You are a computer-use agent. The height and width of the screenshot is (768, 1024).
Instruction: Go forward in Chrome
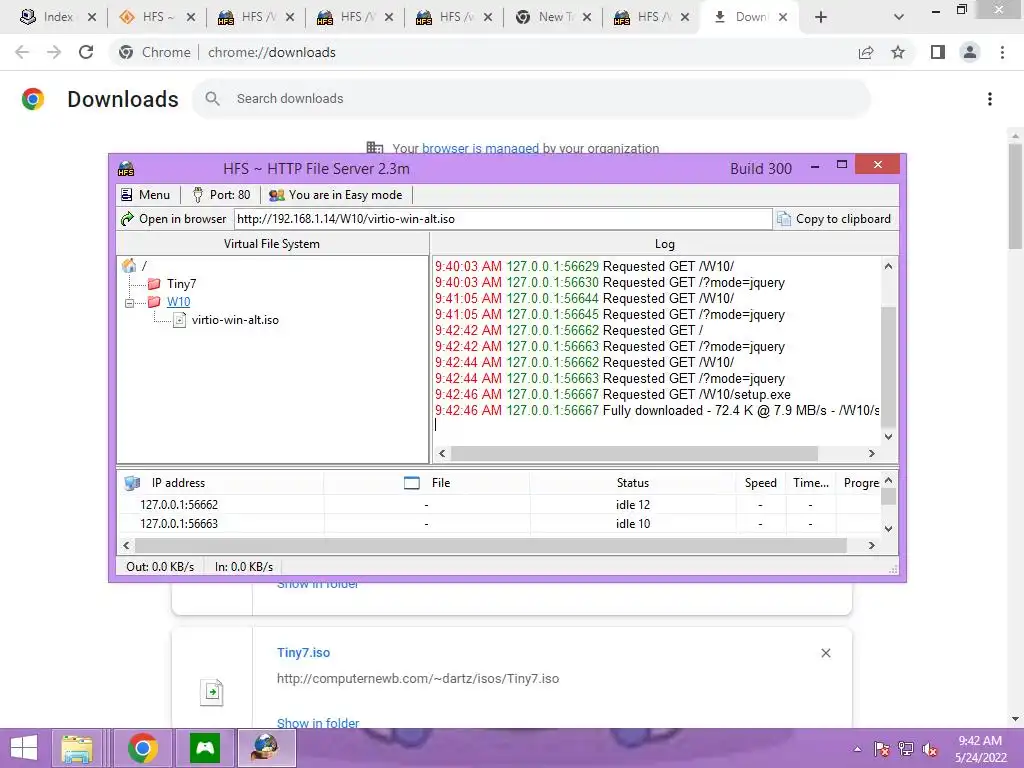[54, 52]
